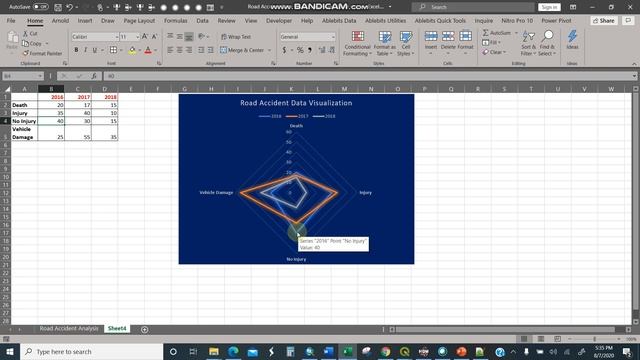Open the number format dropdown
The width and height of the screenshot is (640, 360).
333,37
